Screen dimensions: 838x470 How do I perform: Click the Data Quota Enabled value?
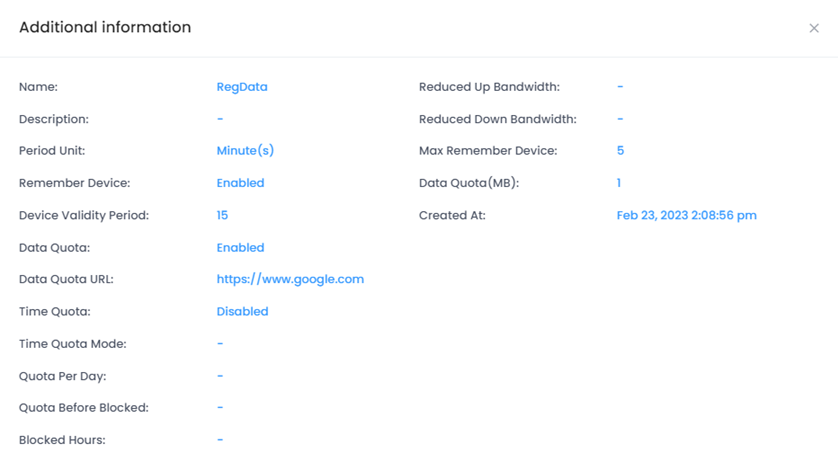(240, 247)
